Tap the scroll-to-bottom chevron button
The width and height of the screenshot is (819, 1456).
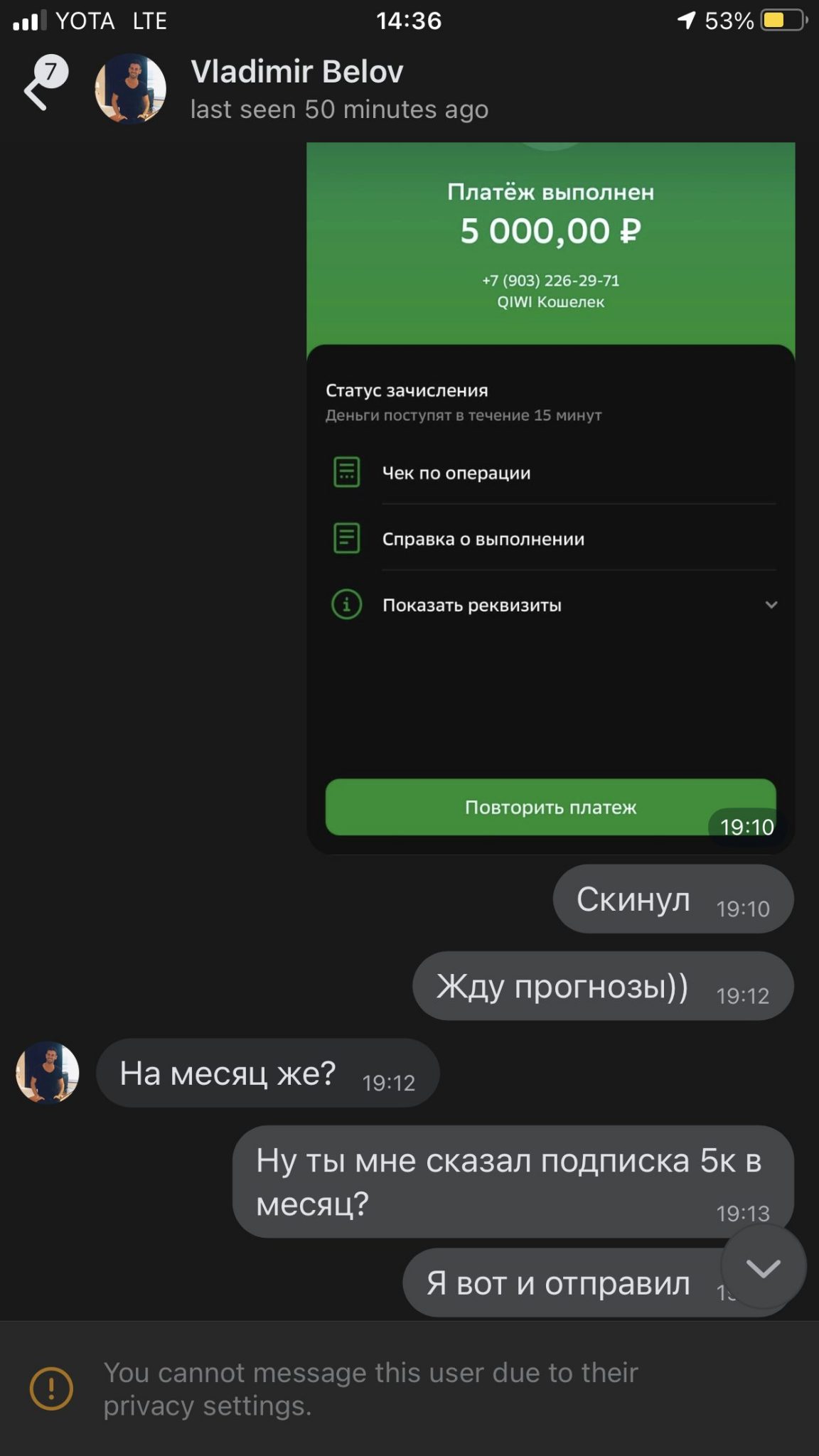pos(764,1268)
